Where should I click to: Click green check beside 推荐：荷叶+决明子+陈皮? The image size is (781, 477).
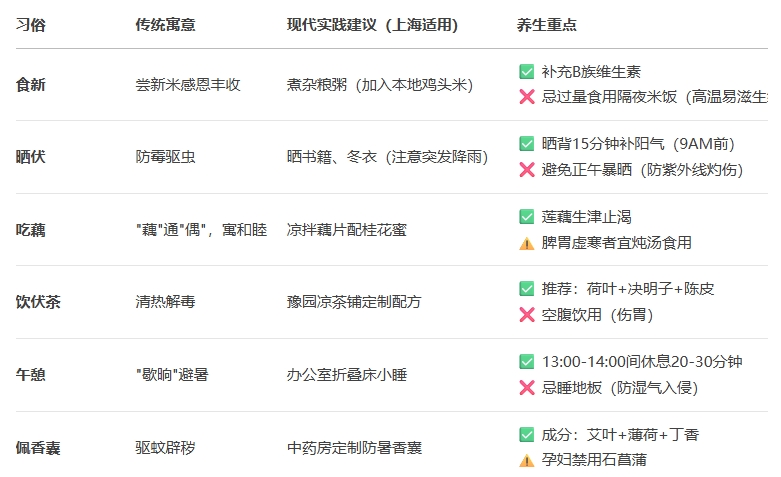tap(526, 289)
